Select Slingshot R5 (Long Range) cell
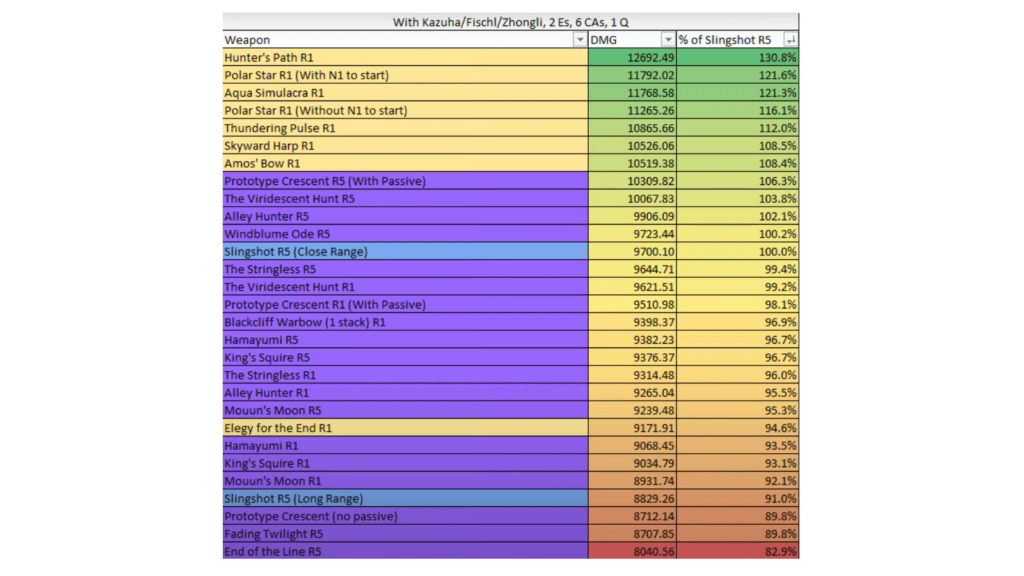The height and width of the screenshot is (576, 1024). click(405, 498)
